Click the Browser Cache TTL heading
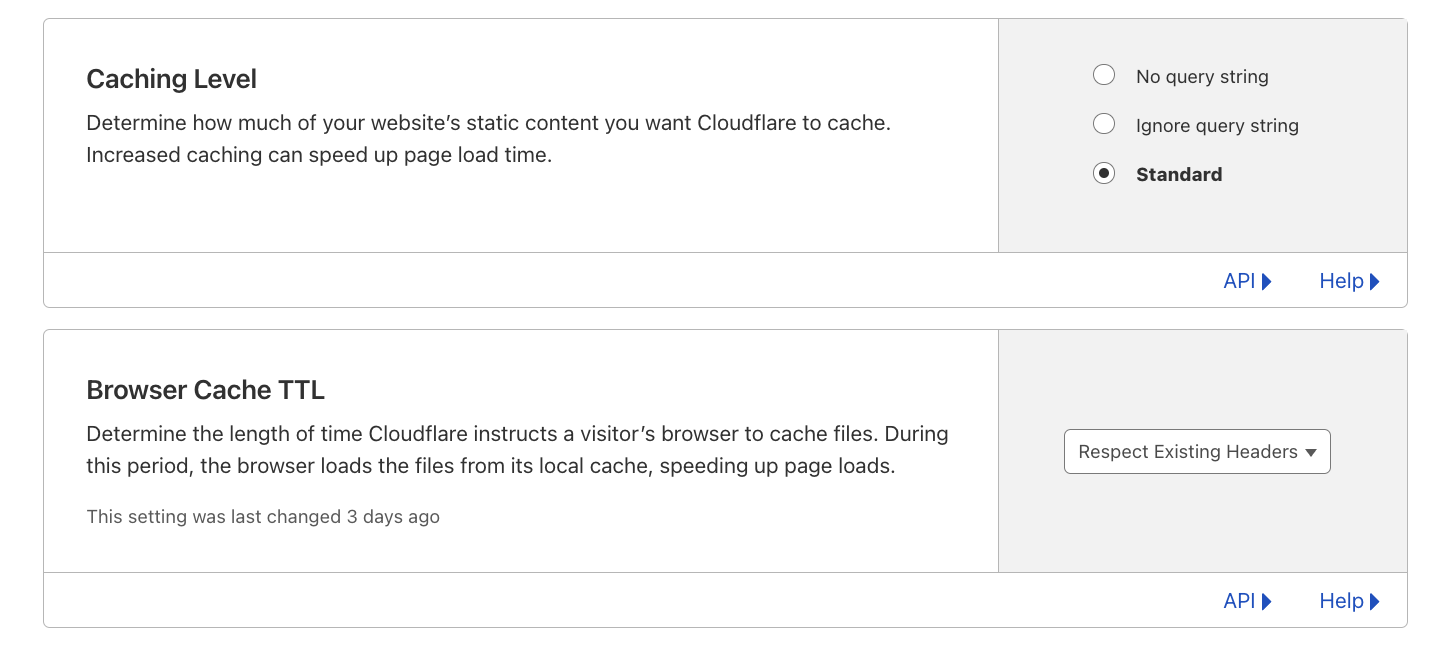This screenshot has width=1444, height=646. coord(205,389)
